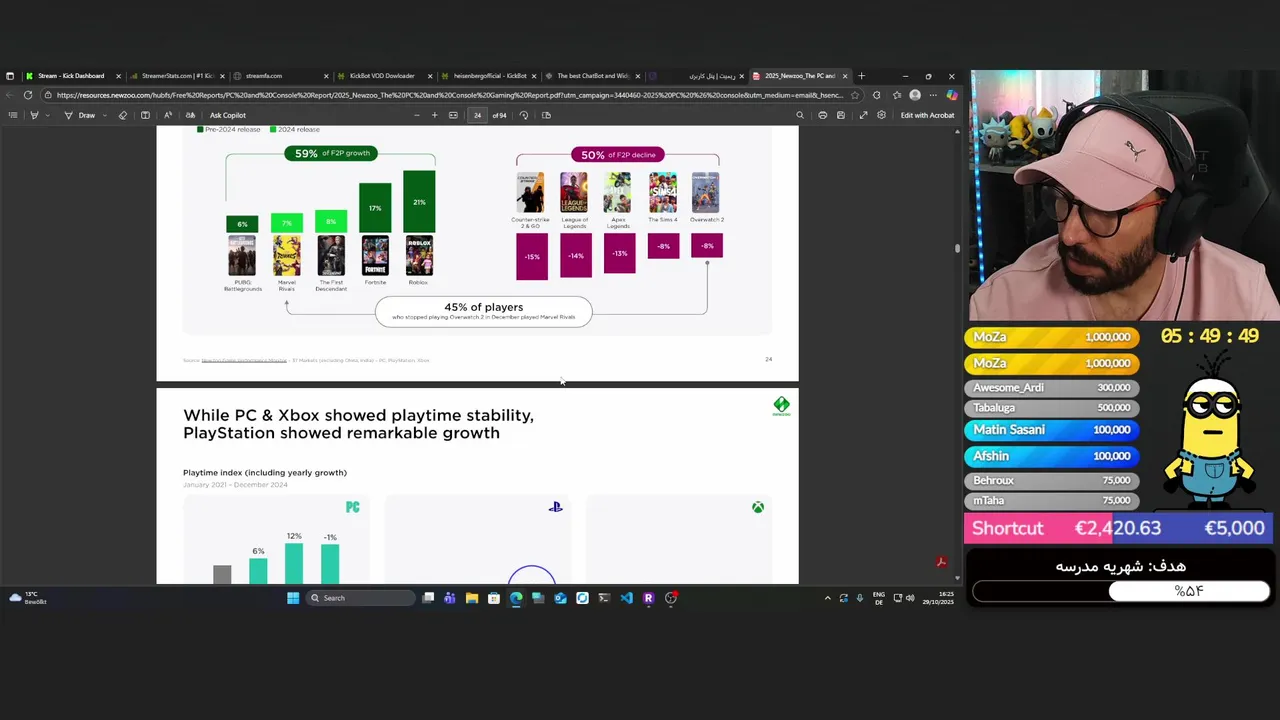
Task: Rotate the PDF page
Action: 524,115
